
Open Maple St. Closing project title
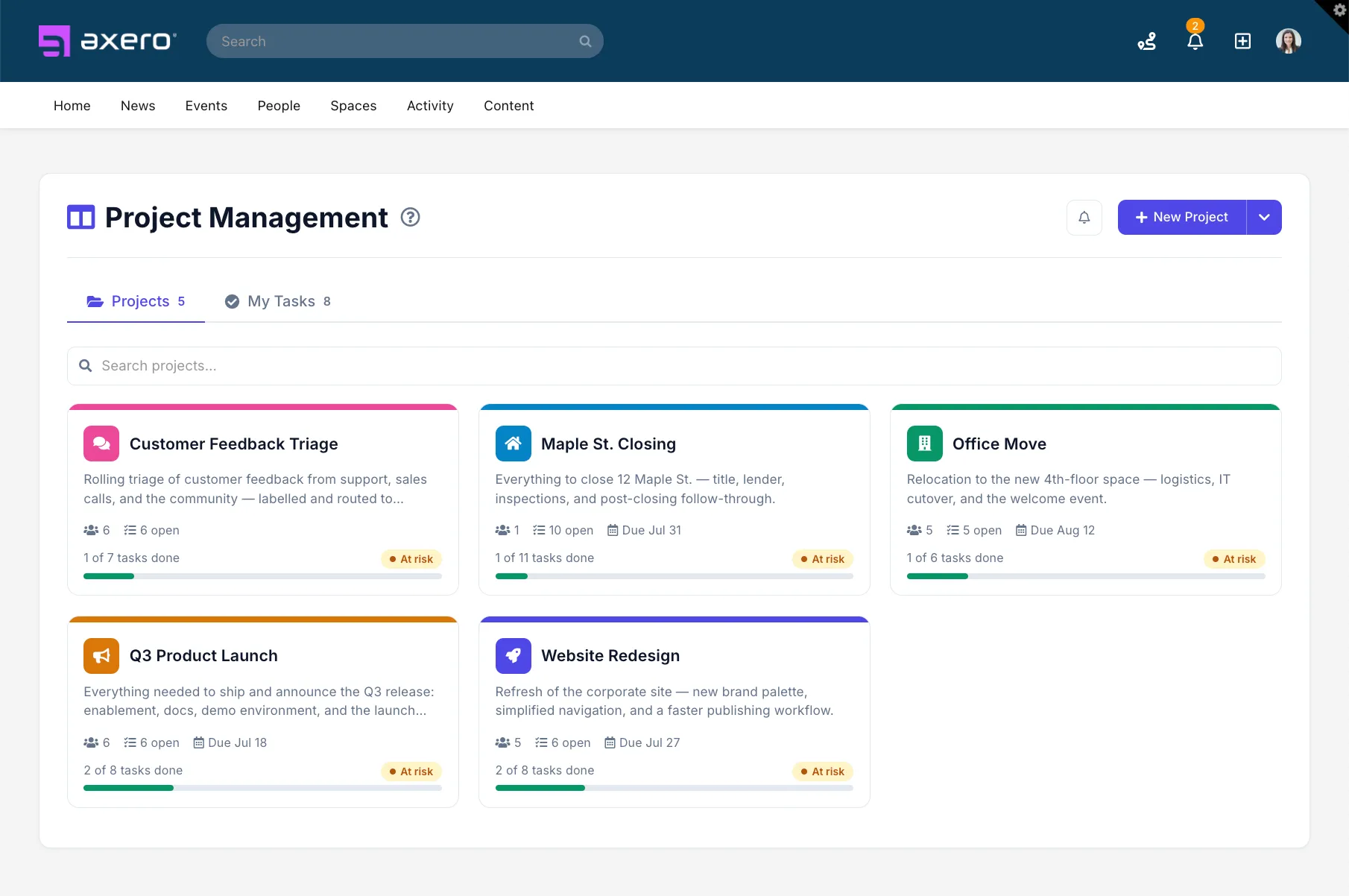(608, 444)
